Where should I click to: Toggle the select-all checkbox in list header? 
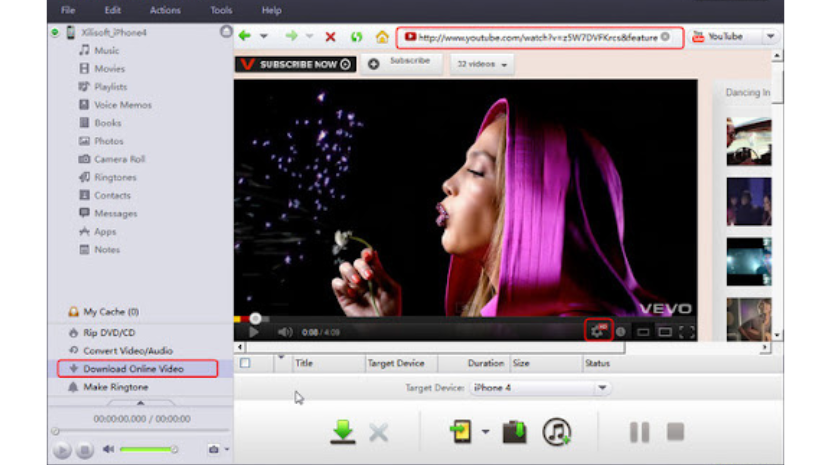click(x=245, y=363)
